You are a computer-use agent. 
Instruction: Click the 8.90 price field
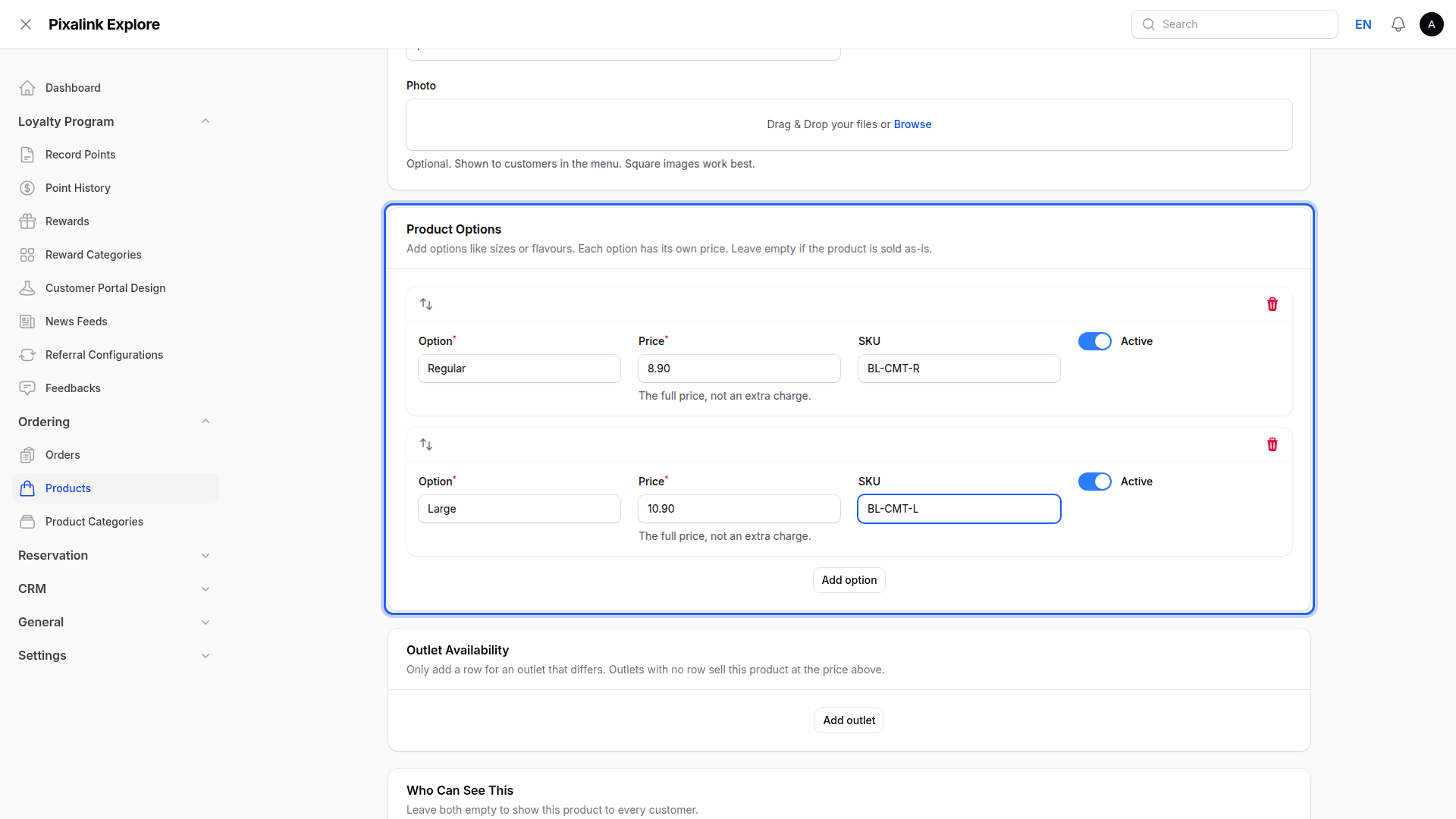point(739,369)
